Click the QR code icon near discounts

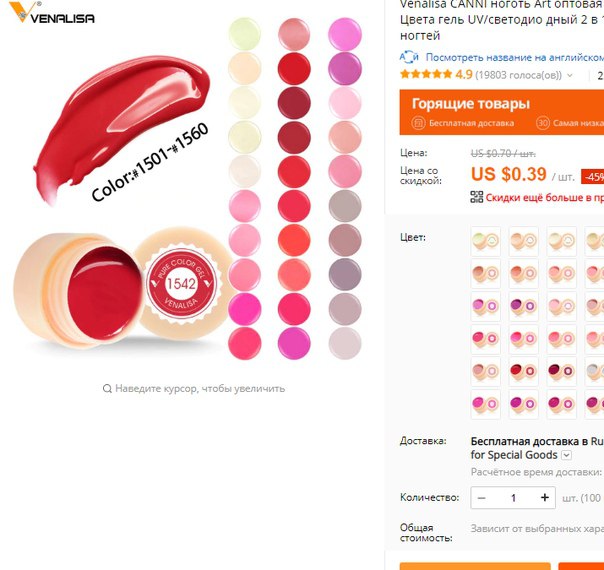pyautogui.click(x=476, y=197)
